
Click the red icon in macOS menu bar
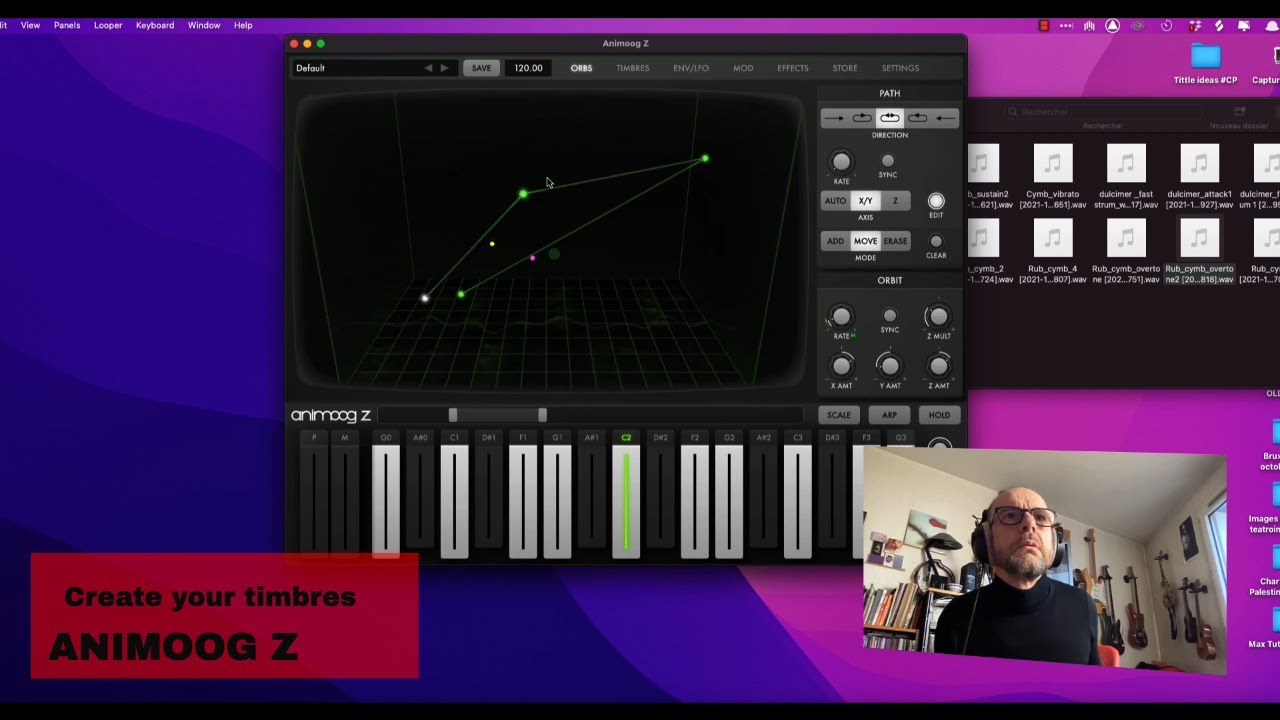pyautogui.click(x=1043, y=25)
